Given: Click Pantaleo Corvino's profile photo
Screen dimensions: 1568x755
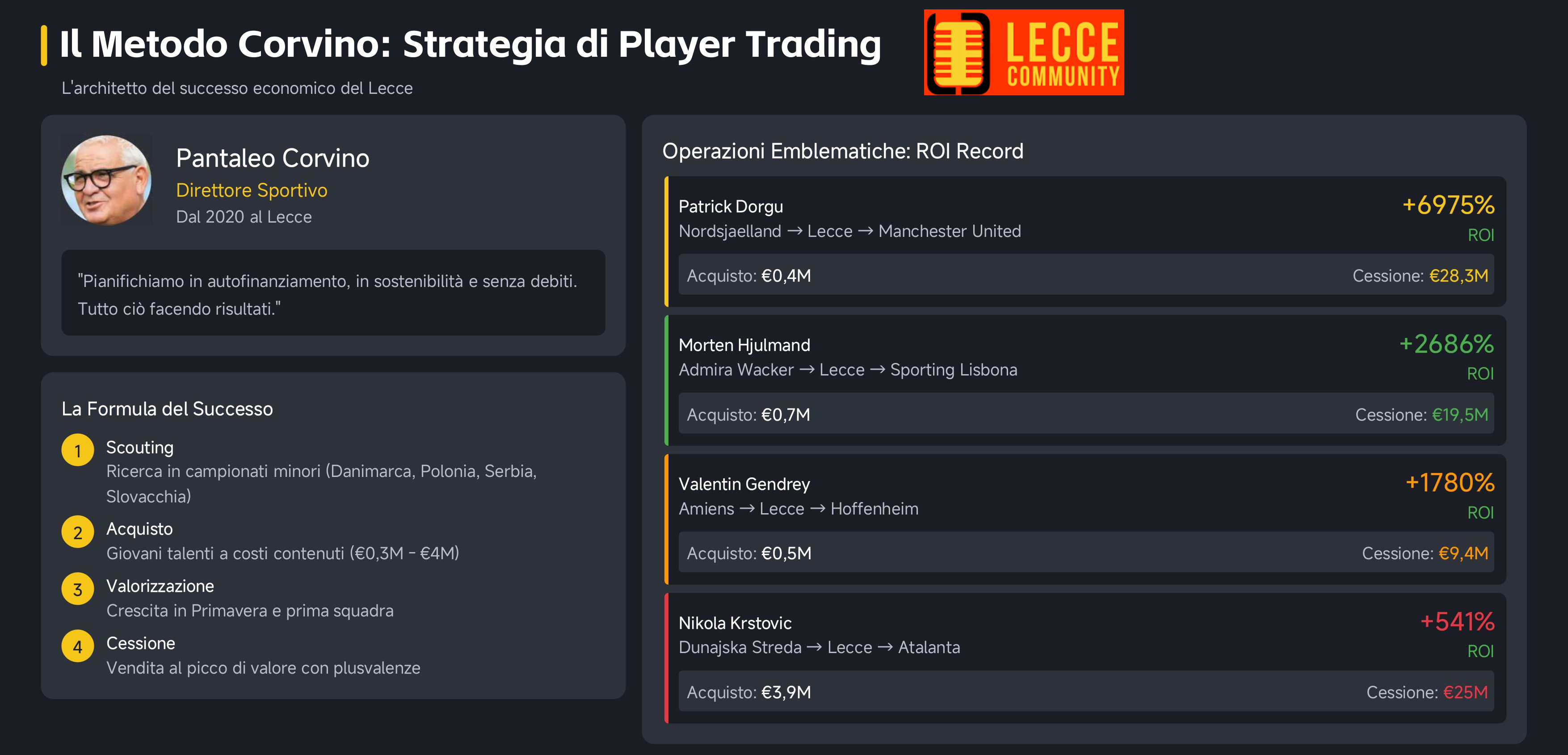Looking at the screenshot, I should 106,181.
